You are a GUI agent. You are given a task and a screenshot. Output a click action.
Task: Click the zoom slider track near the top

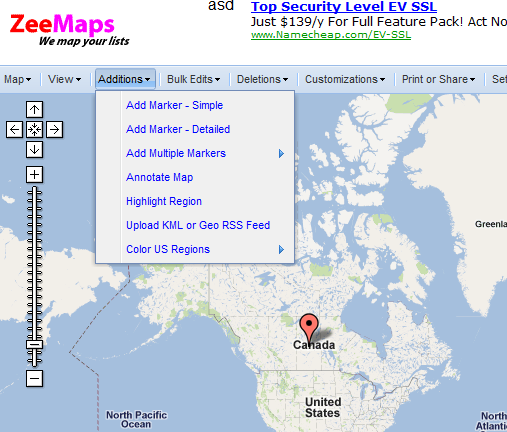34,193
